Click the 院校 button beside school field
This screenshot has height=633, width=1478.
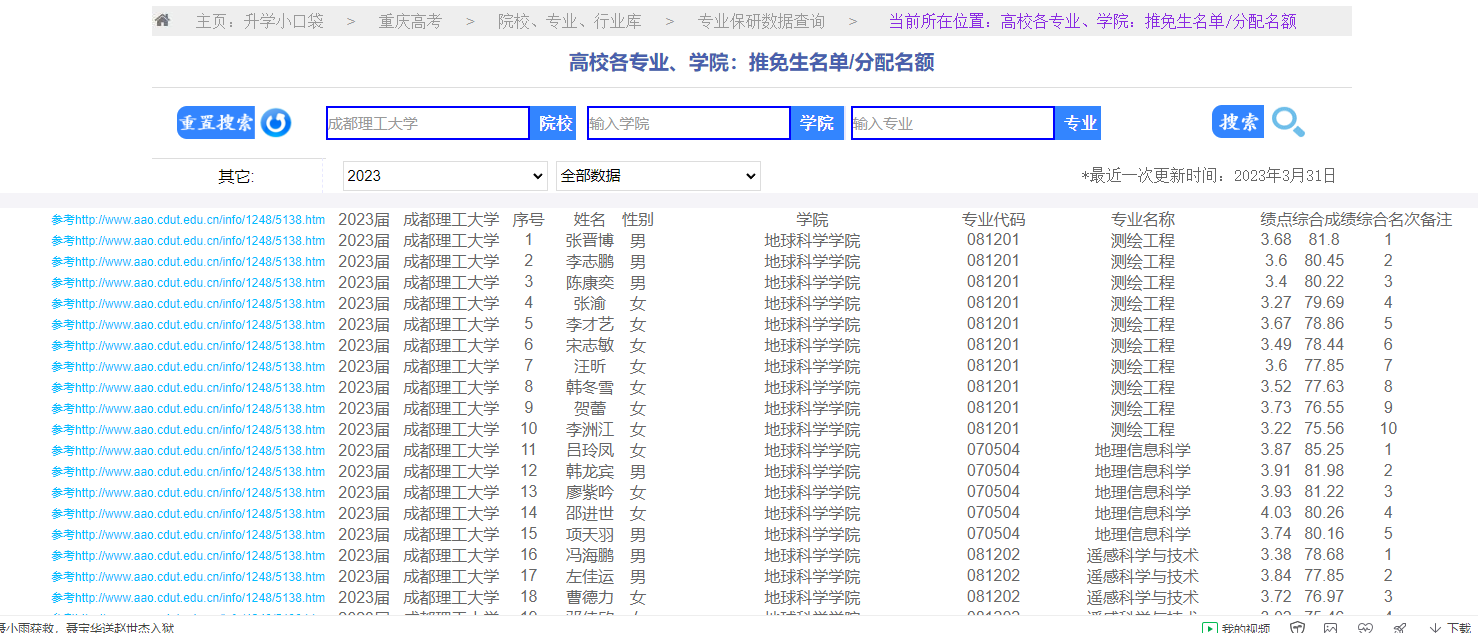(556, 123)
